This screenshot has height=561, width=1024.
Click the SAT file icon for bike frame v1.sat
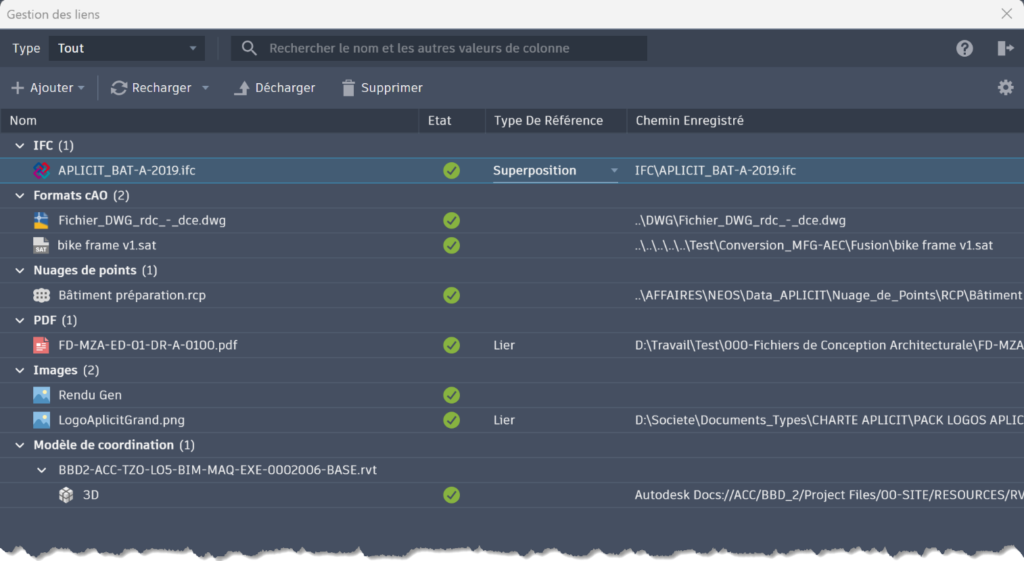pos(41,245)
